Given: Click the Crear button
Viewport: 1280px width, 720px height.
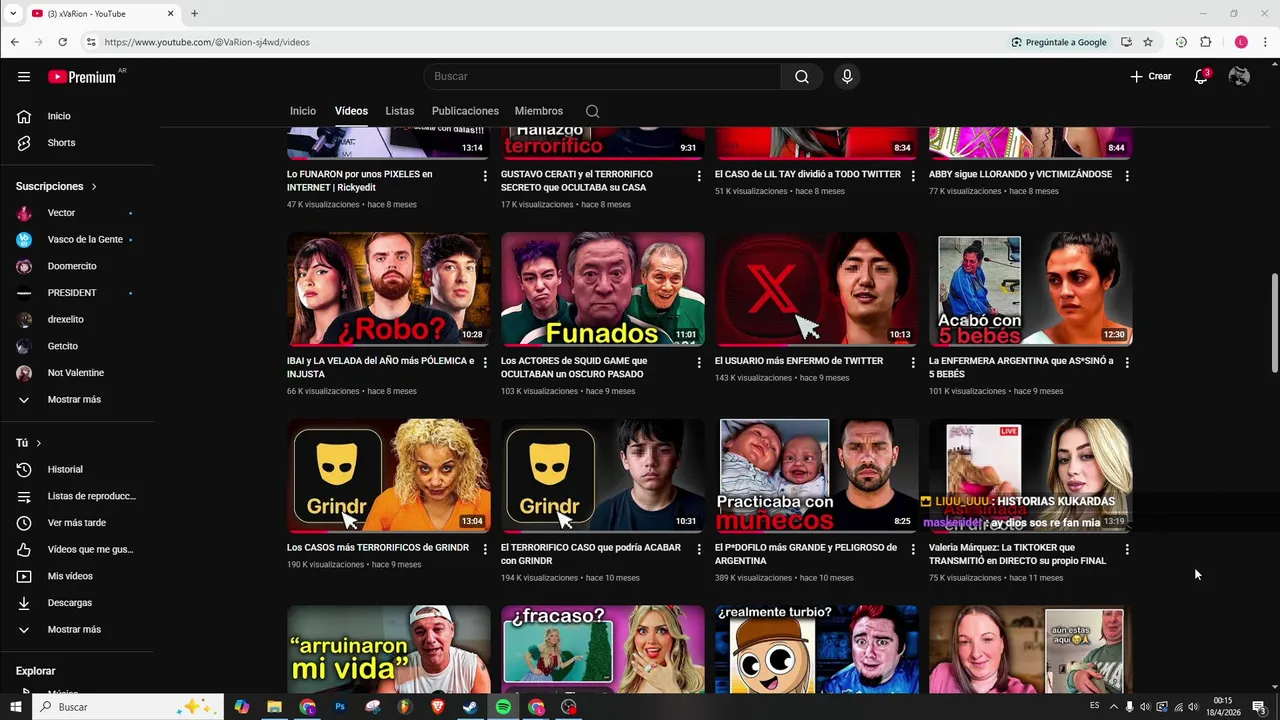Looking at the screenshot, I should click(1151, 76).
